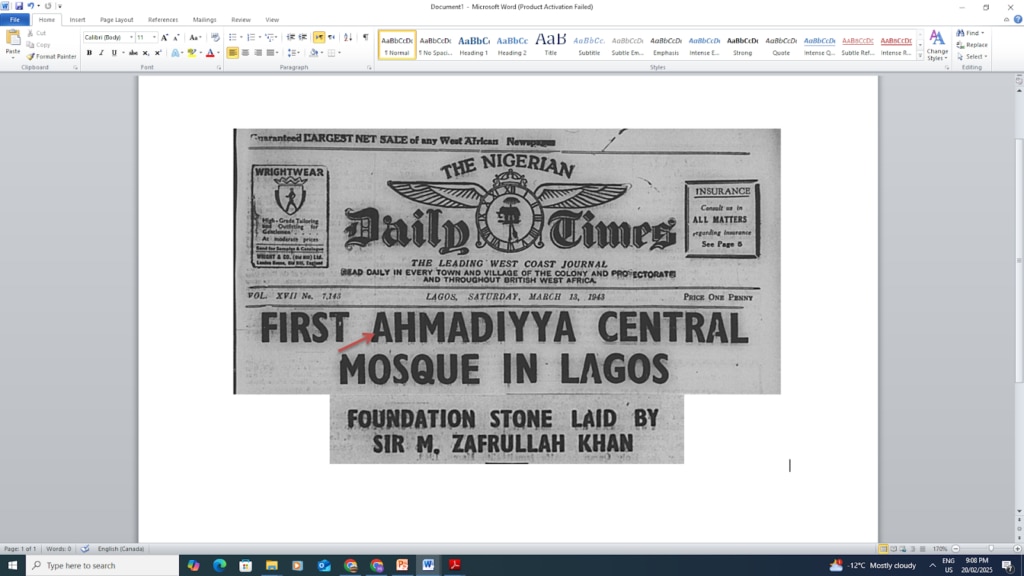This screenshot has height=576, width=1024.
Task: Click the Increase Indent icon
Action: click(x=303, y=37)
